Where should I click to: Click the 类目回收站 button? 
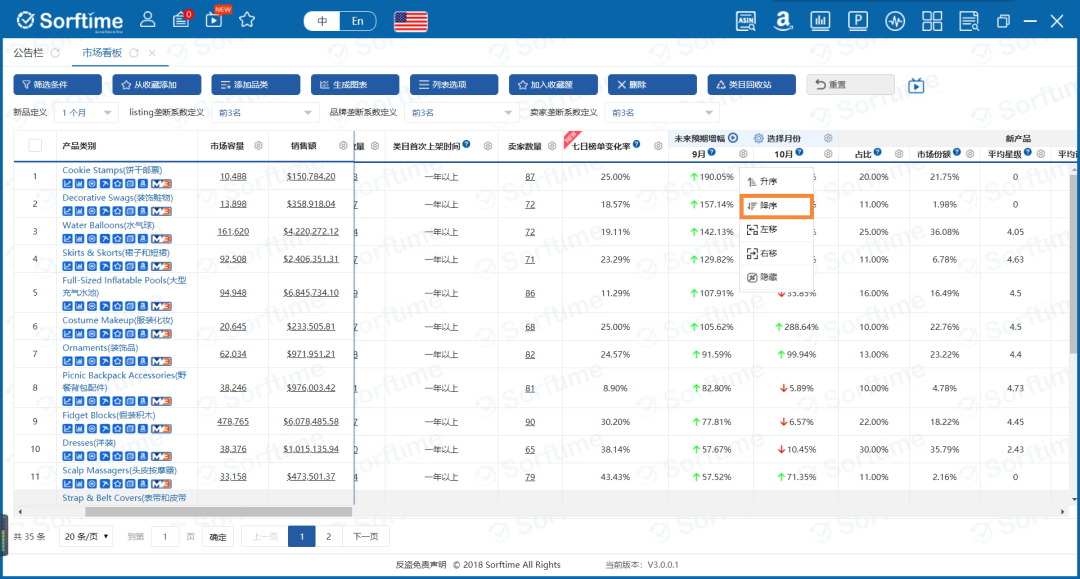tap(751, 85)
